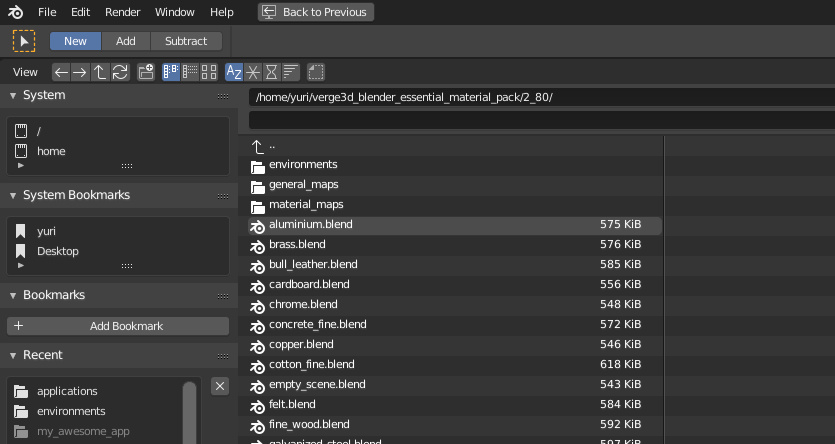835x444 pixels.
Task: Enable sort by file extension
Action: pos(253,72)
